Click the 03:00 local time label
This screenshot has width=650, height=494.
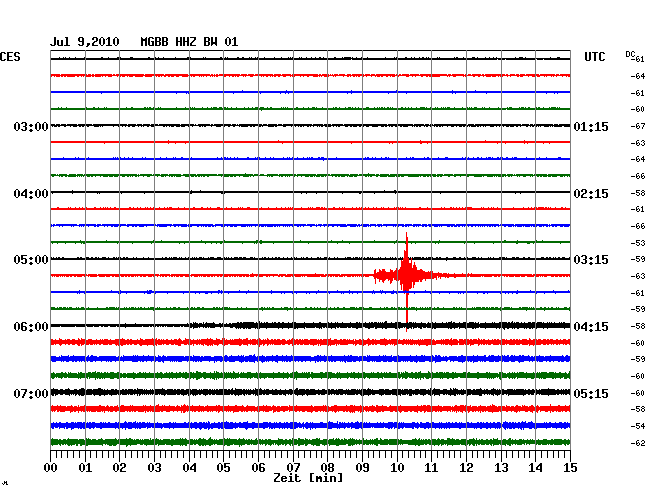point(31,126)
